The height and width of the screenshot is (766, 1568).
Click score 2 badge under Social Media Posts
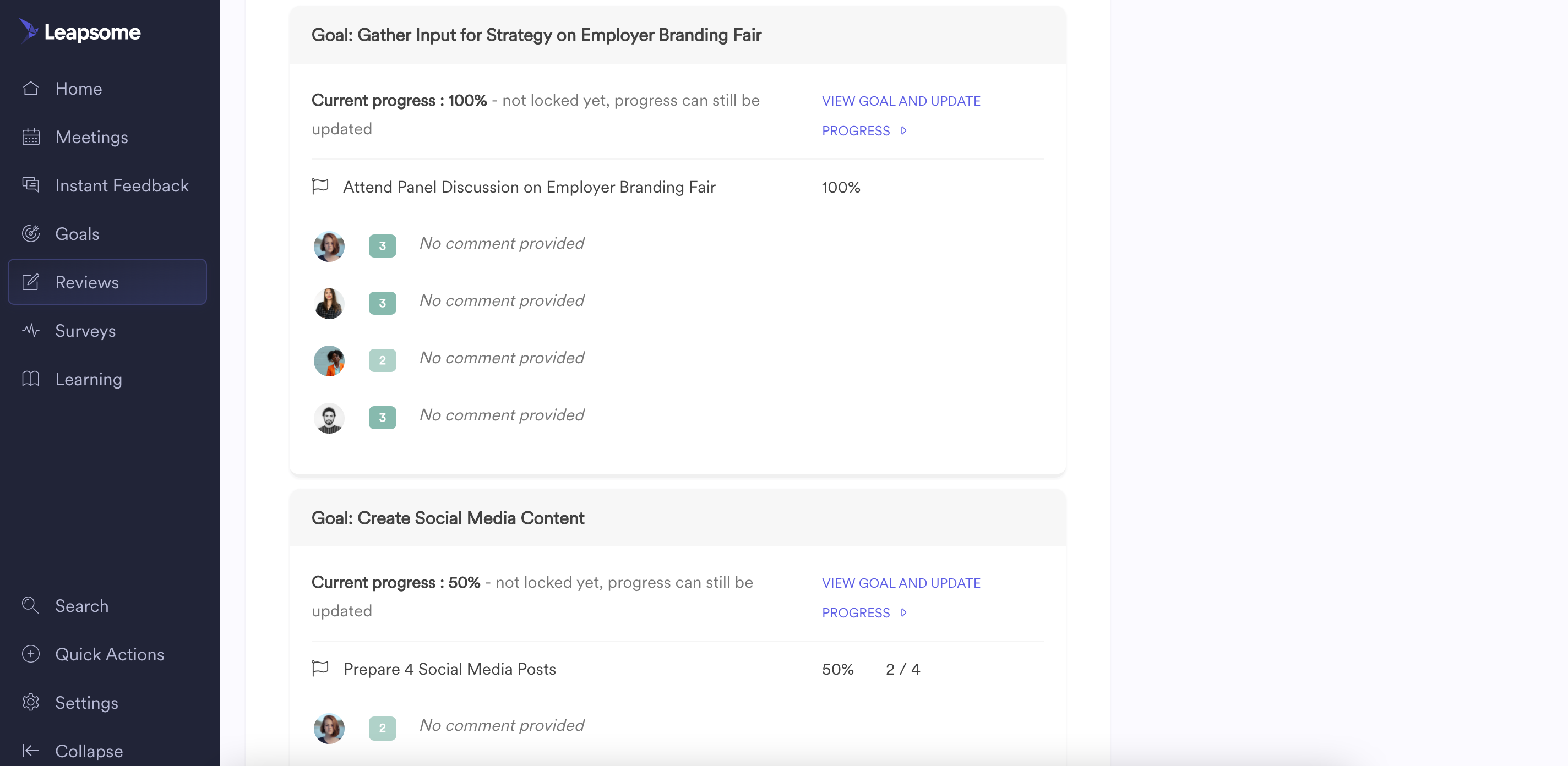point(382,727)
